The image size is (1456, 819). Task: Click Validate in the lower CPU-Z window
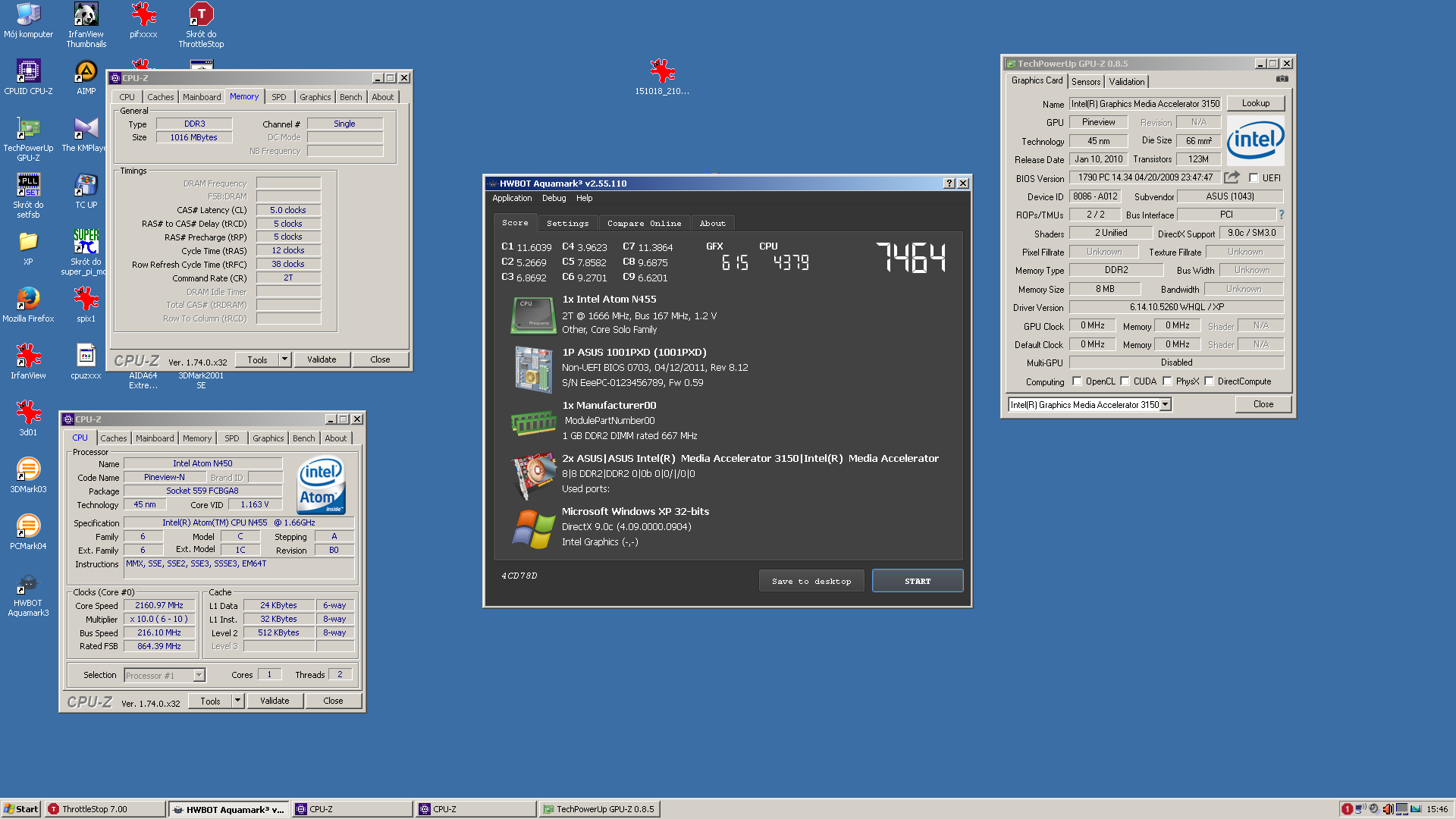(275, 701)
